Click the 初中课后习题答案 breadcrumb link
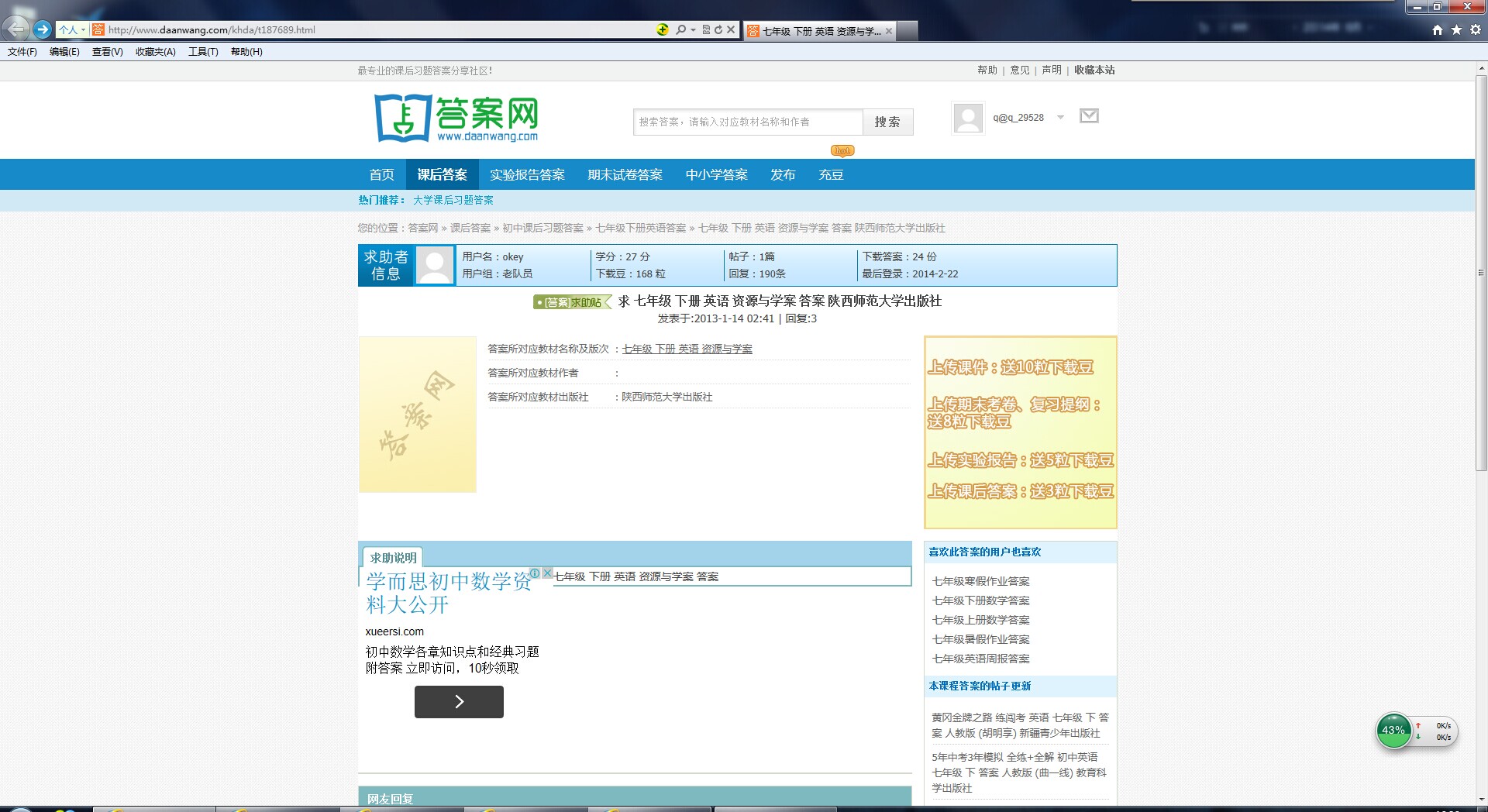Screen dimensions: 1488x812 [542, 228]
